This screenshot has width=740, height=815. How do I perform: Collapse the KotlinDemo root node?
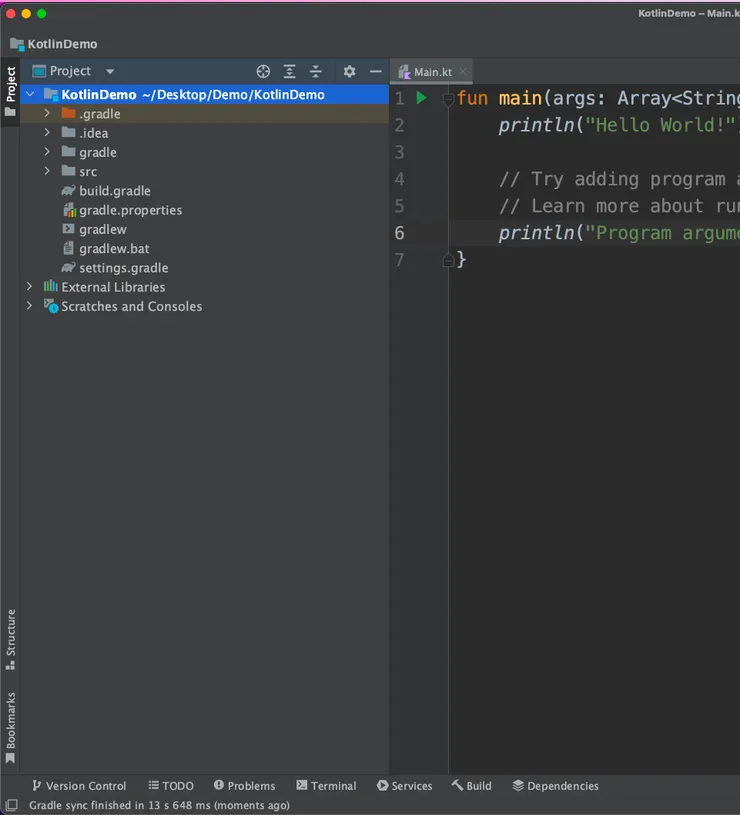pos(30,94)
